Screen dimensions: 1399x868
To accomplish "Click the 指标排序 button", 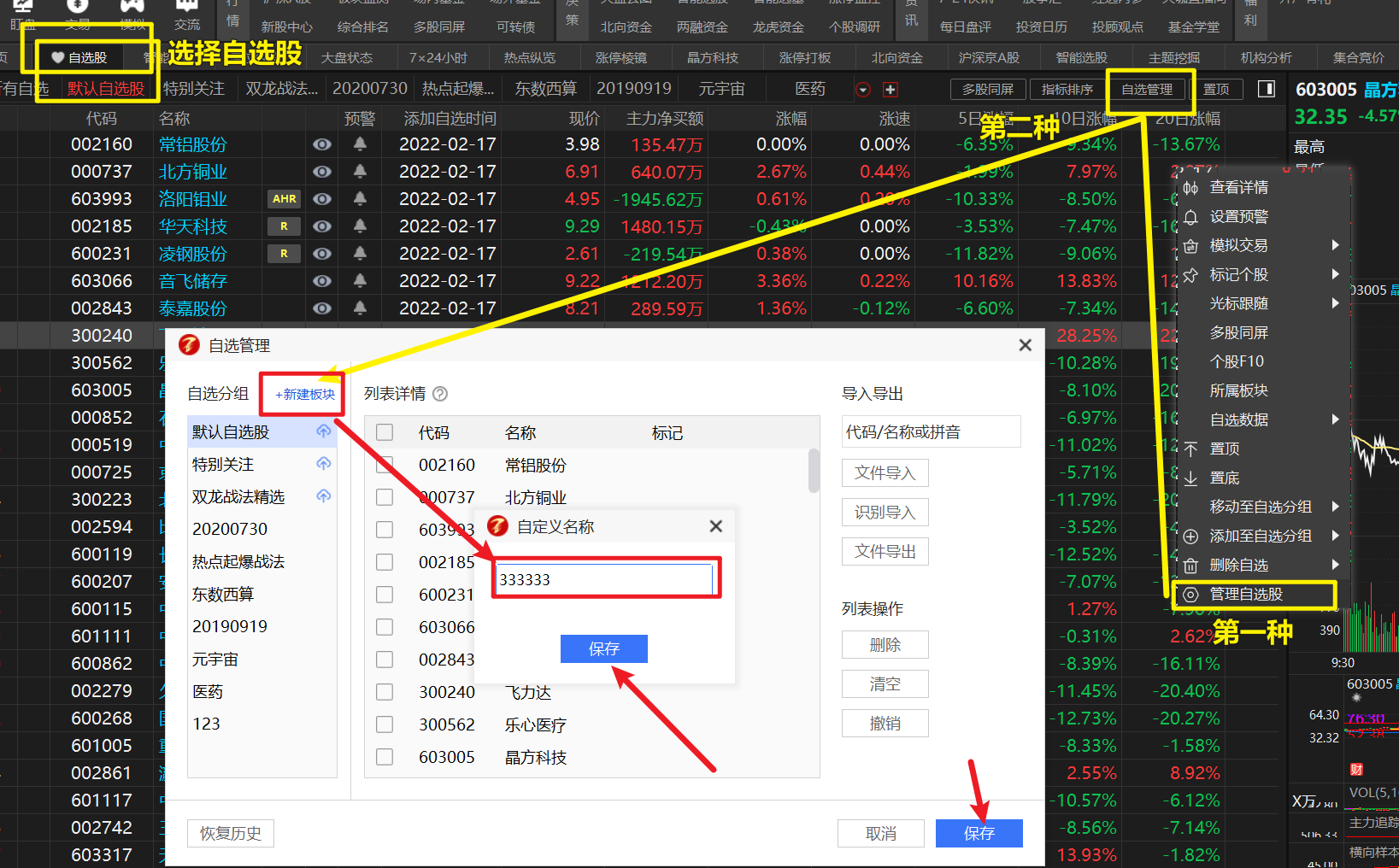I will pyautogui.click(x=1067, y=89).
